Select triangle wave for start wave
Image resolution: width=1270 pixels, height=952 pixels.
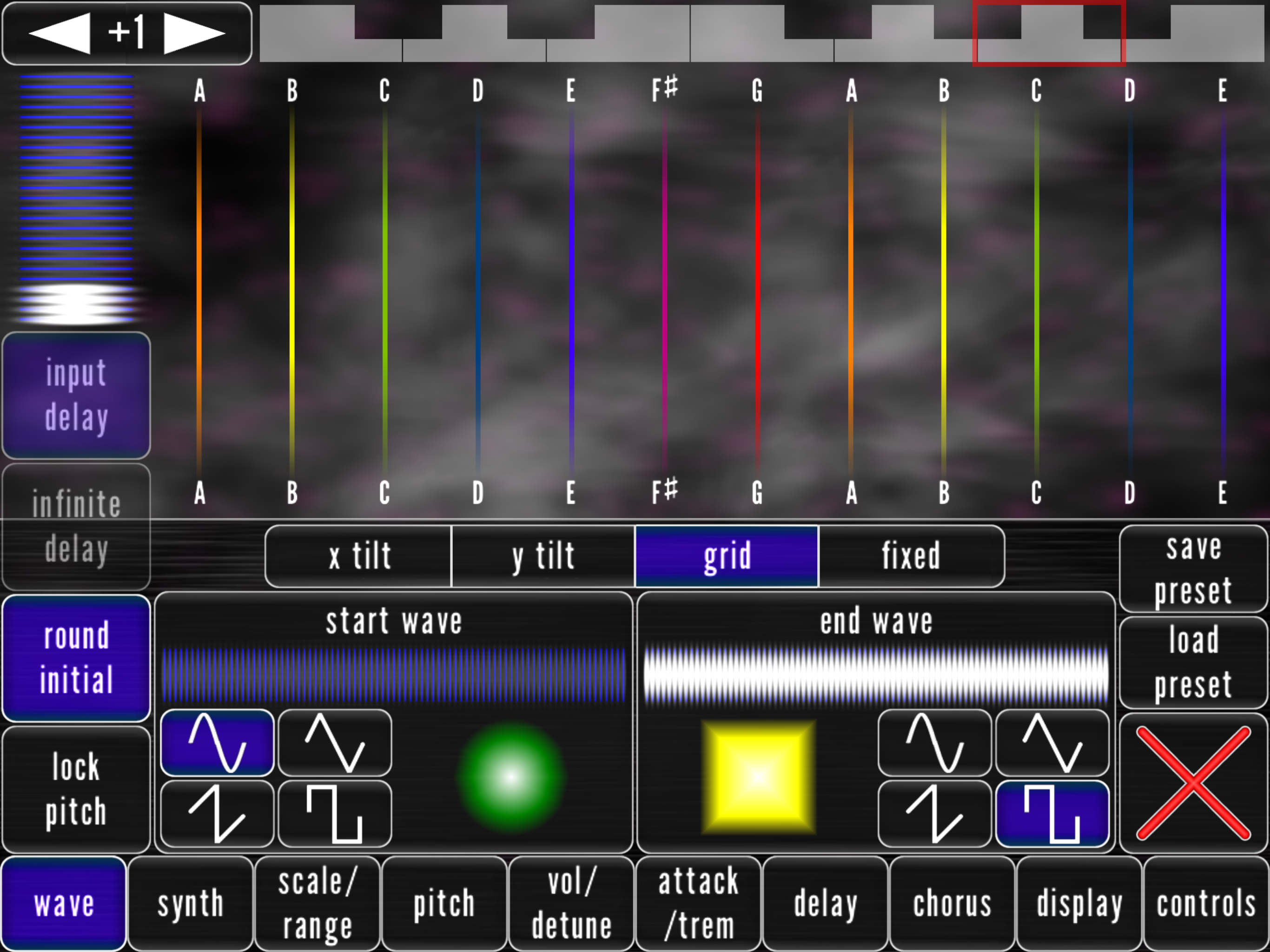(335, 742)
